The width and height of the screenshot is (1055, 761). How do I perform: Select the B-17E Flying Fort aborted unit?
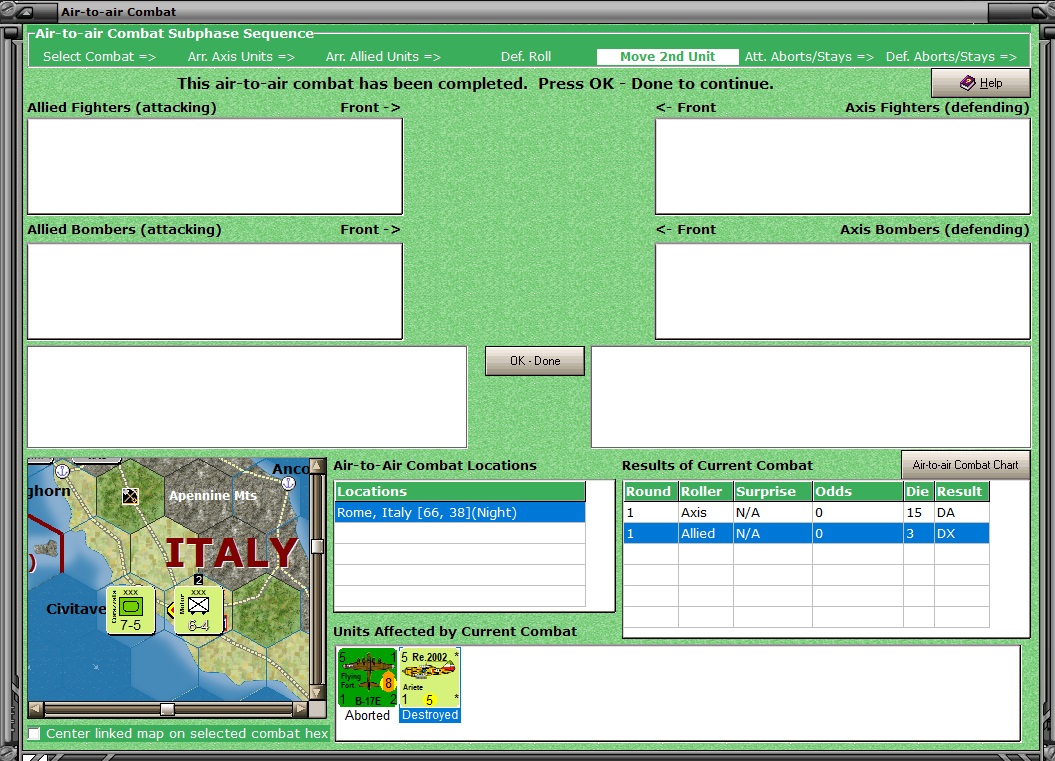(367, 677)
